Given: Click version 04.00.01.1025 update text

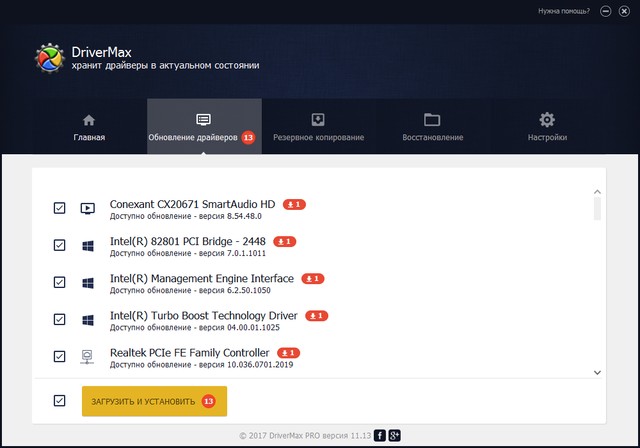Looking at the screenshot, I should (195, 328).
